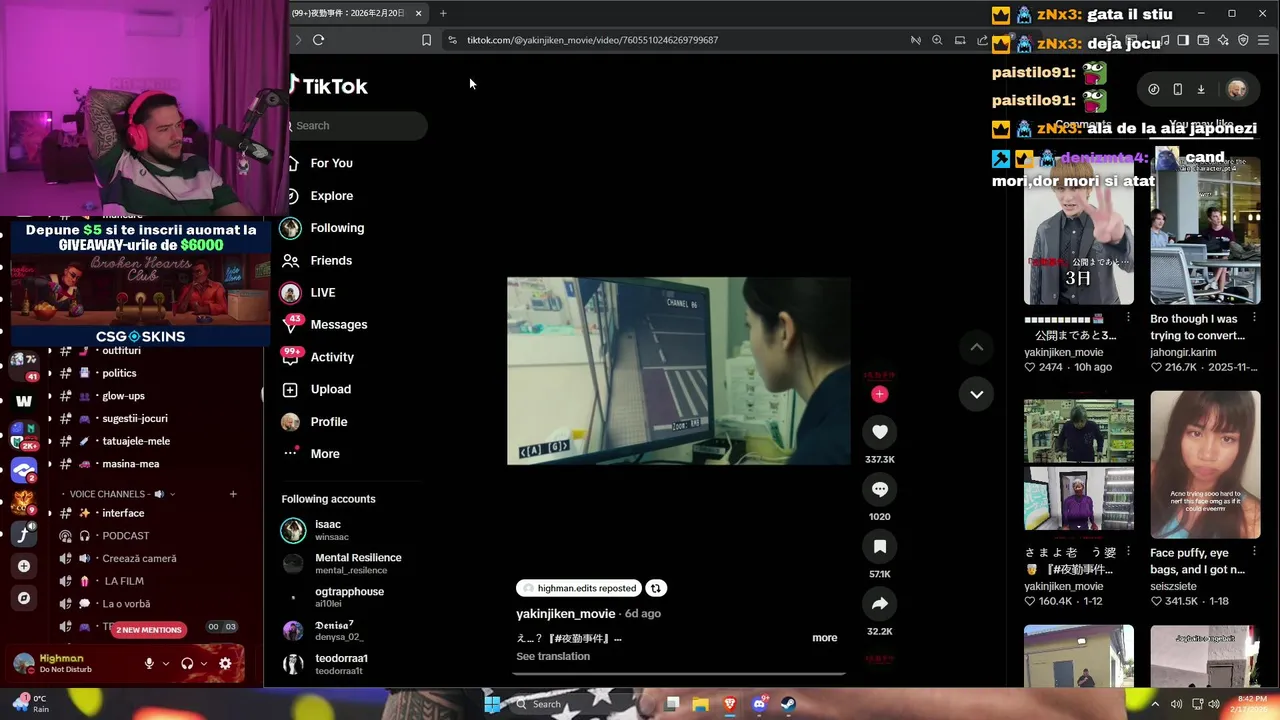
Task: Deafen audio with Discord headphones icon
Action: click(x=187, y=663)
